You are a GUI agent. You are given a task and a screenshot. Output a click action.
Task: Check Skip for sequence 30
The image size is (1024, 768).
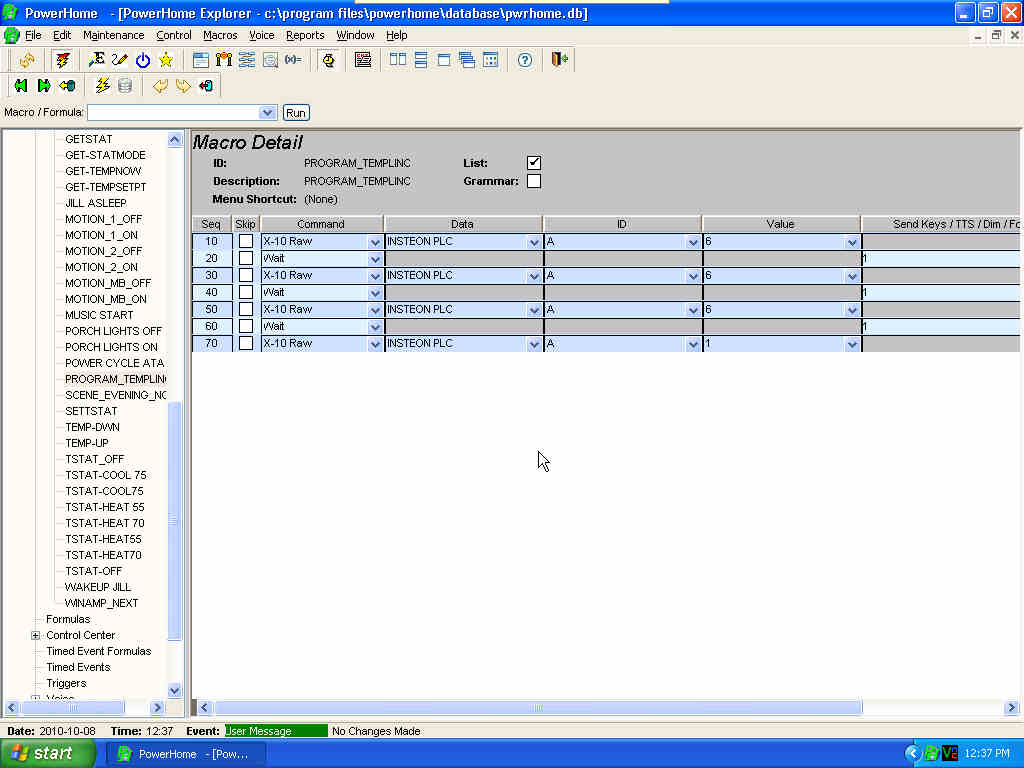pyautogui.click(x=246, y=275)
